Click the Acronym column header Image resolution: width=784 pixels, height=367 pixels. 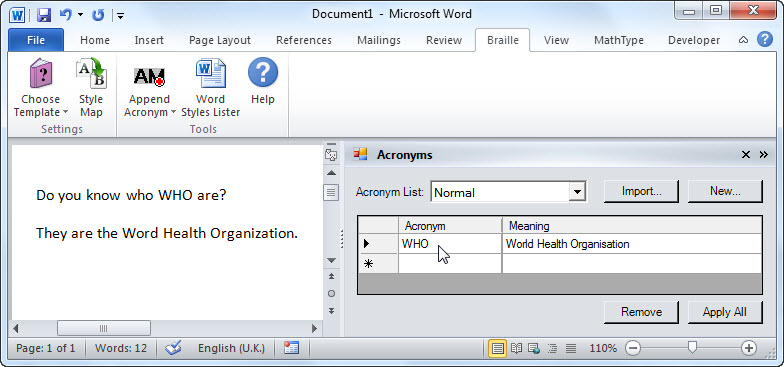coord(450,226)
